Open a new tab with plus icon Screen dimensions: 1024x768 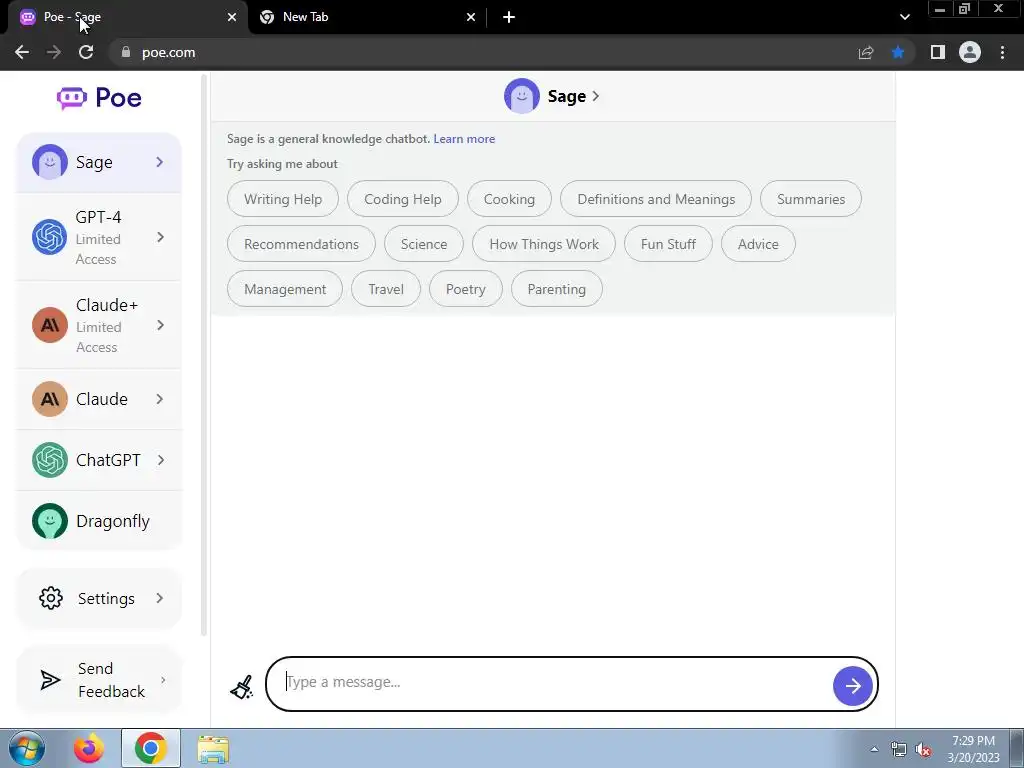tap(509, 17)
